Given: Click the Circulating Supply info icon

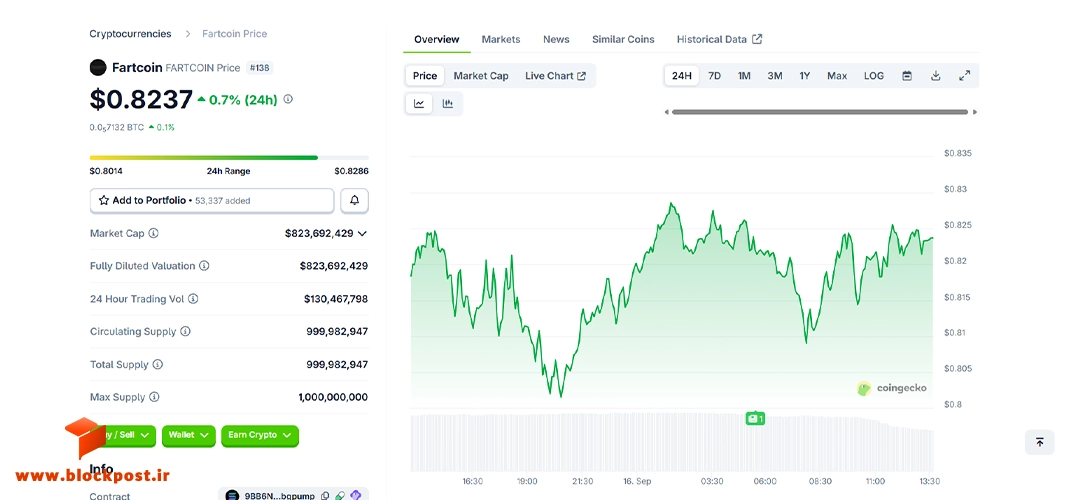Looking at the screenshot, I should point(185,331).
